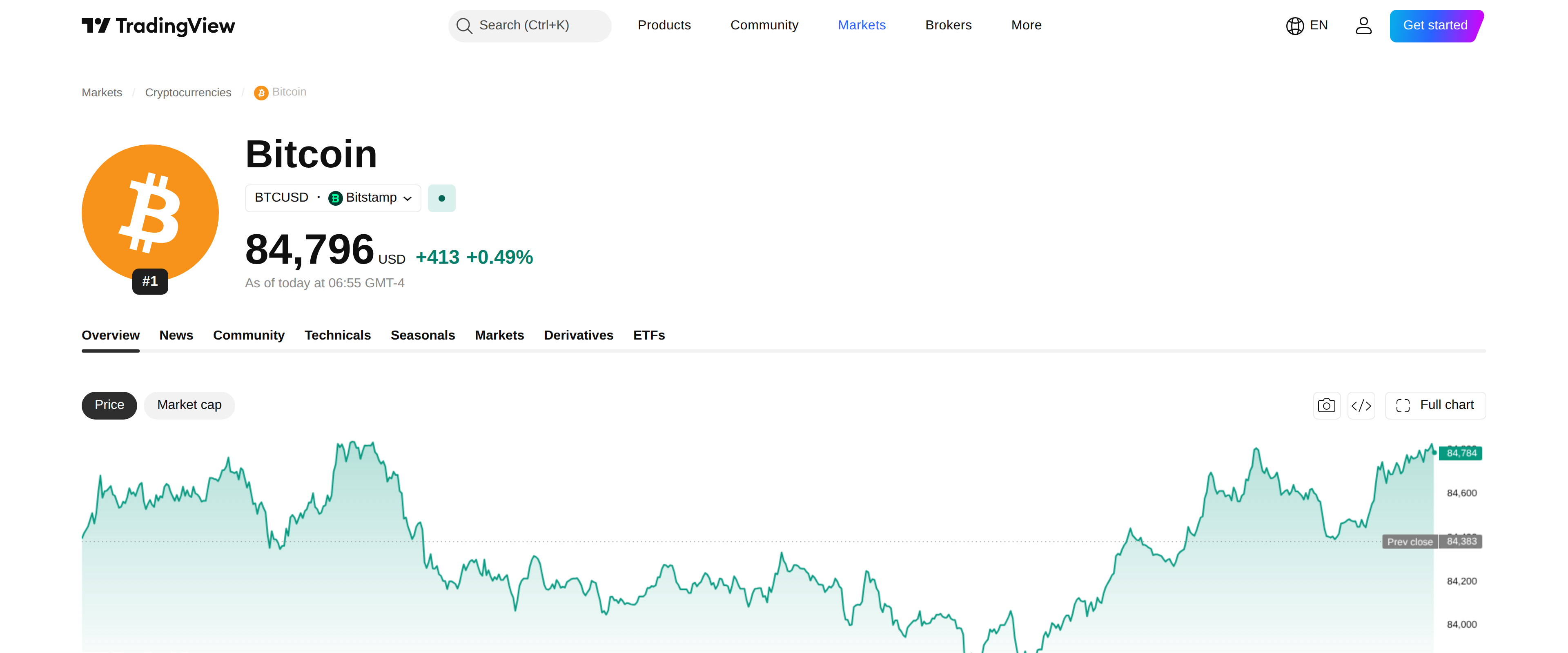Open the language globe selector

coord(1295,26)
